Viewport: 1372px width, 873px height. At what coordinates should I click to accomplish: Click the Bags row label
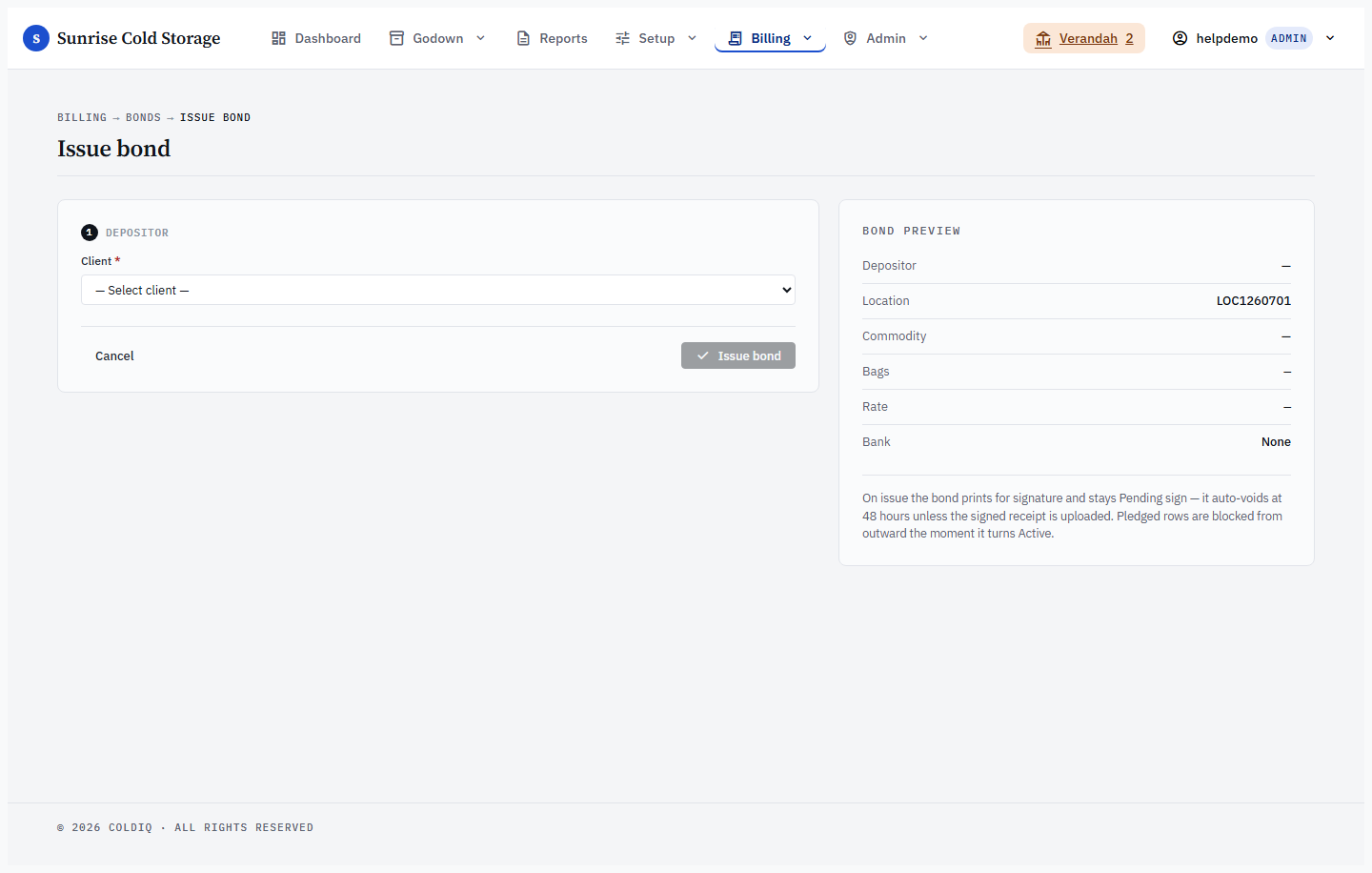[876, 371]
